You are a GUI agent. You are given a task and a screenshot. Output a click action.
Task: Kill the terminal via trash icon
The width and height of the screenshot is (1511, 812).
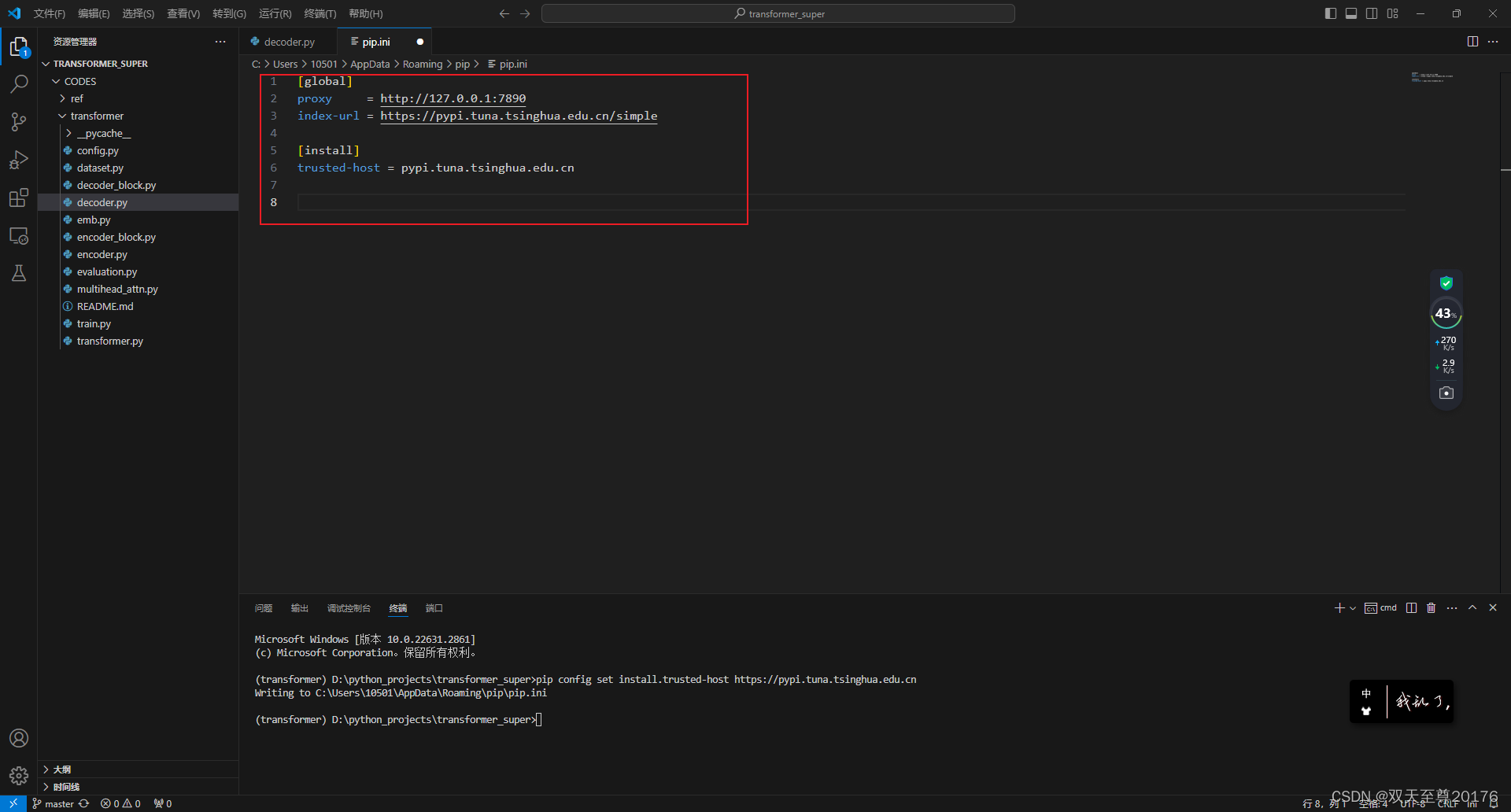1431,607
